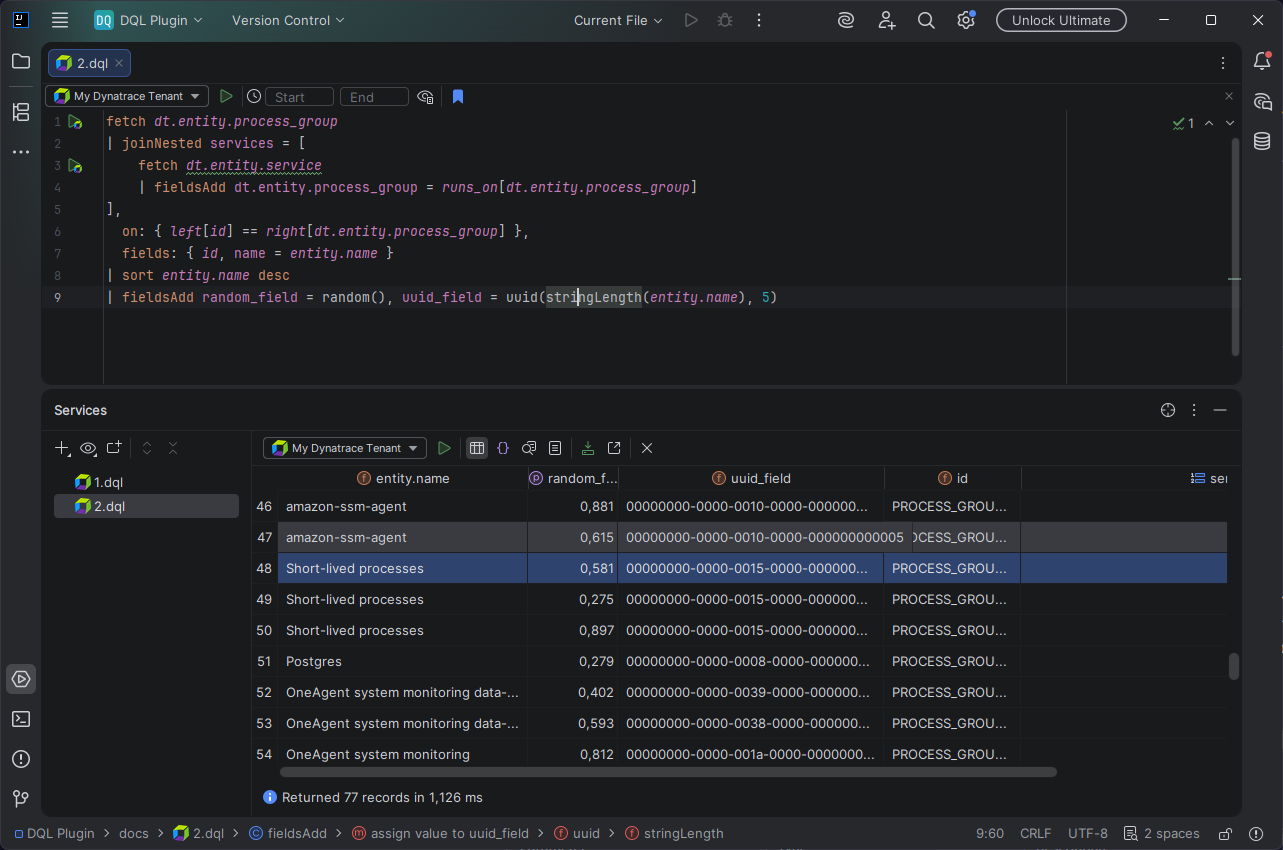Toggle the query bookmark icon
This screenshot has height=850, width=1283.
pos(457,96)
